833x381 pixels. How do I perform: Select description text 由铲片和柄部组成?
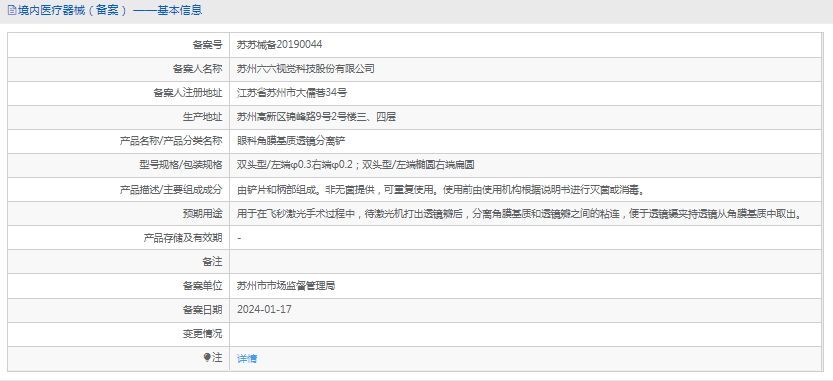click(276, 190)
